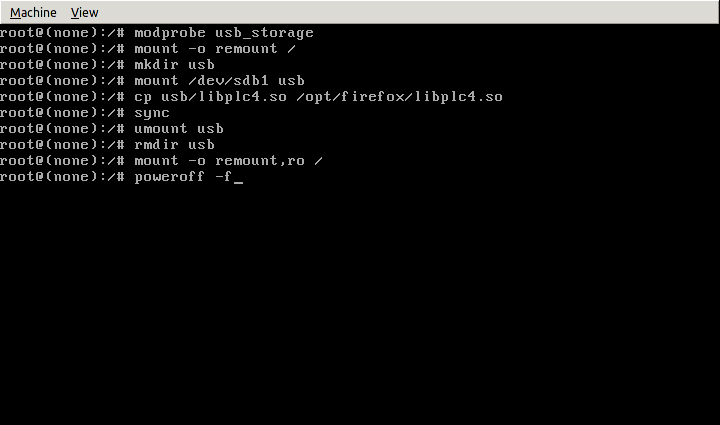The image size is (720, 425).
Task: Click the modprobe command word
Action: (170, 33)
